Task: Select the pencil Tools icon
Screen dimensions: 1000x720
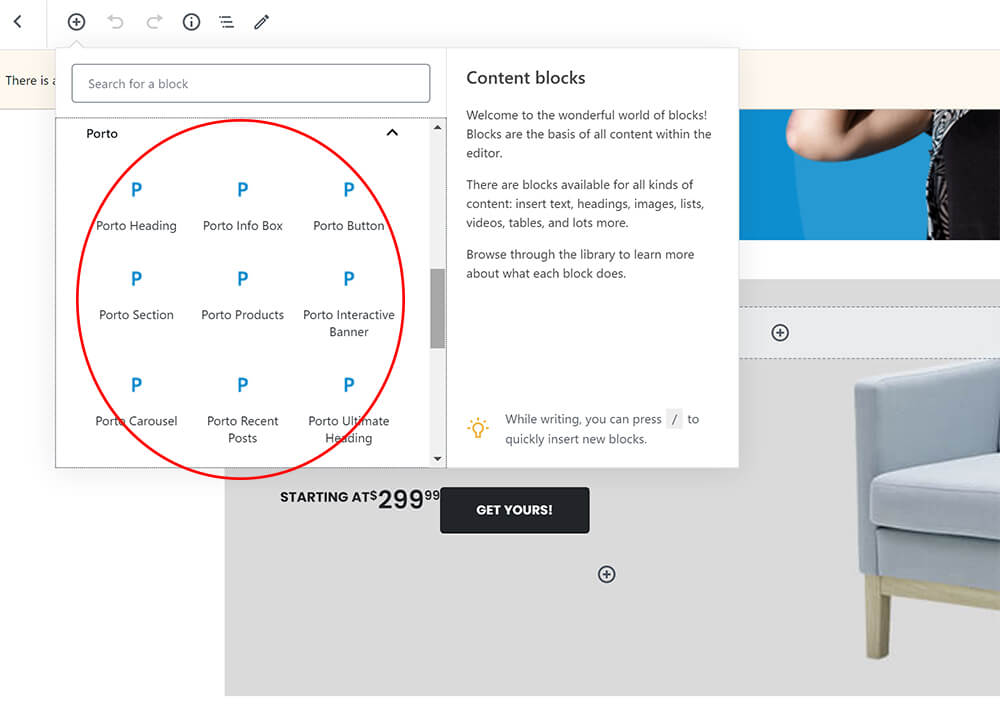Action: pos(262,22)
